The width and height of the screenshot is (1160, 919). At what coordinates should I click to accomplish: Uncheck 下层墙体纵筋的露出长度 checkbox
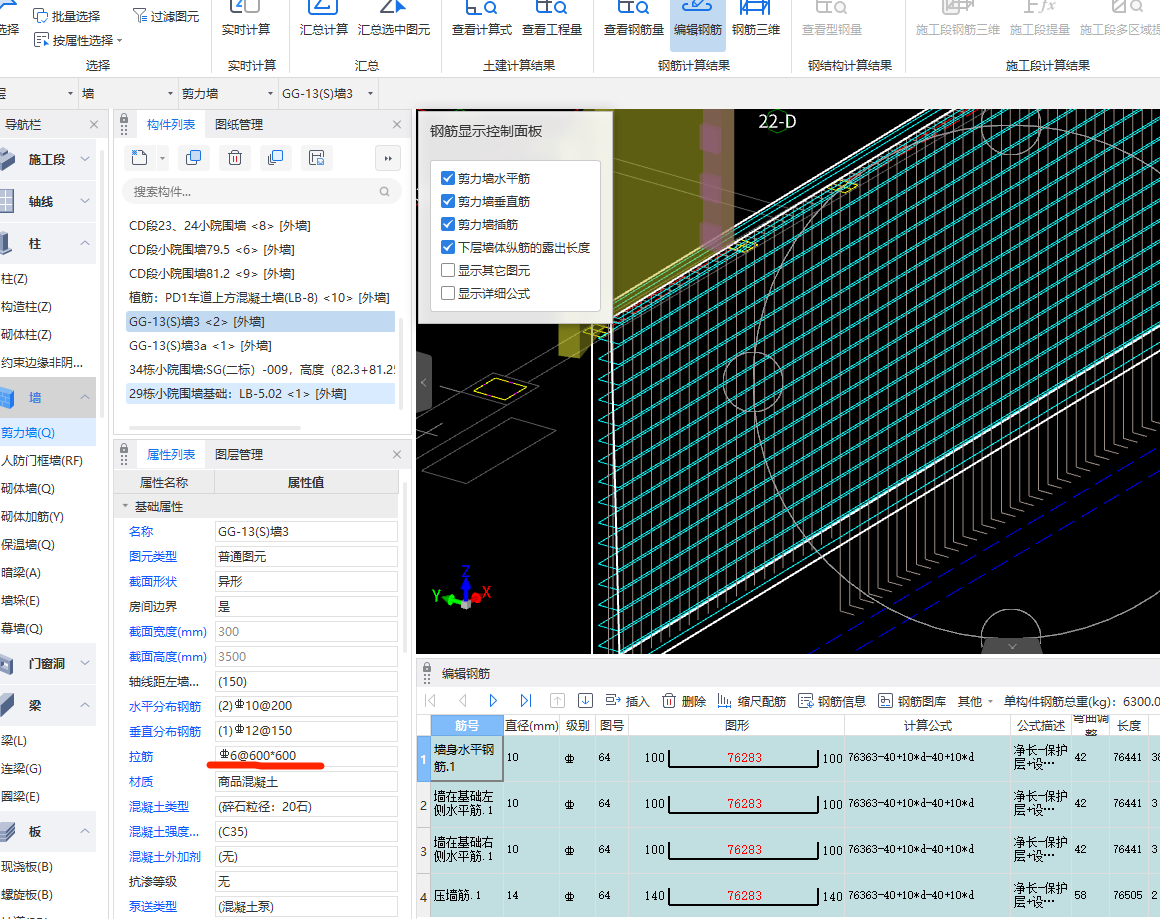click(448, 247)
